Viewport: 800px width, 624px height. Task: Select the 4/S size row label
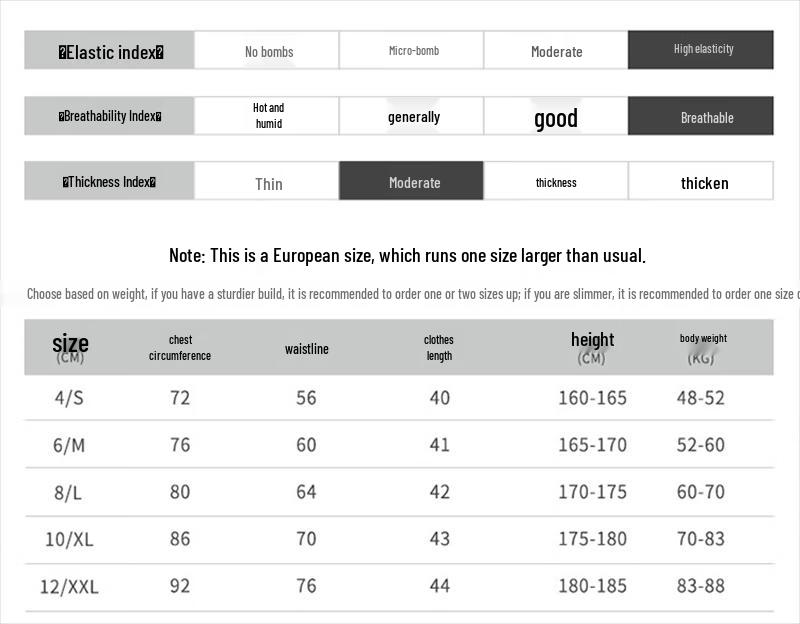[x=69, y=398]
